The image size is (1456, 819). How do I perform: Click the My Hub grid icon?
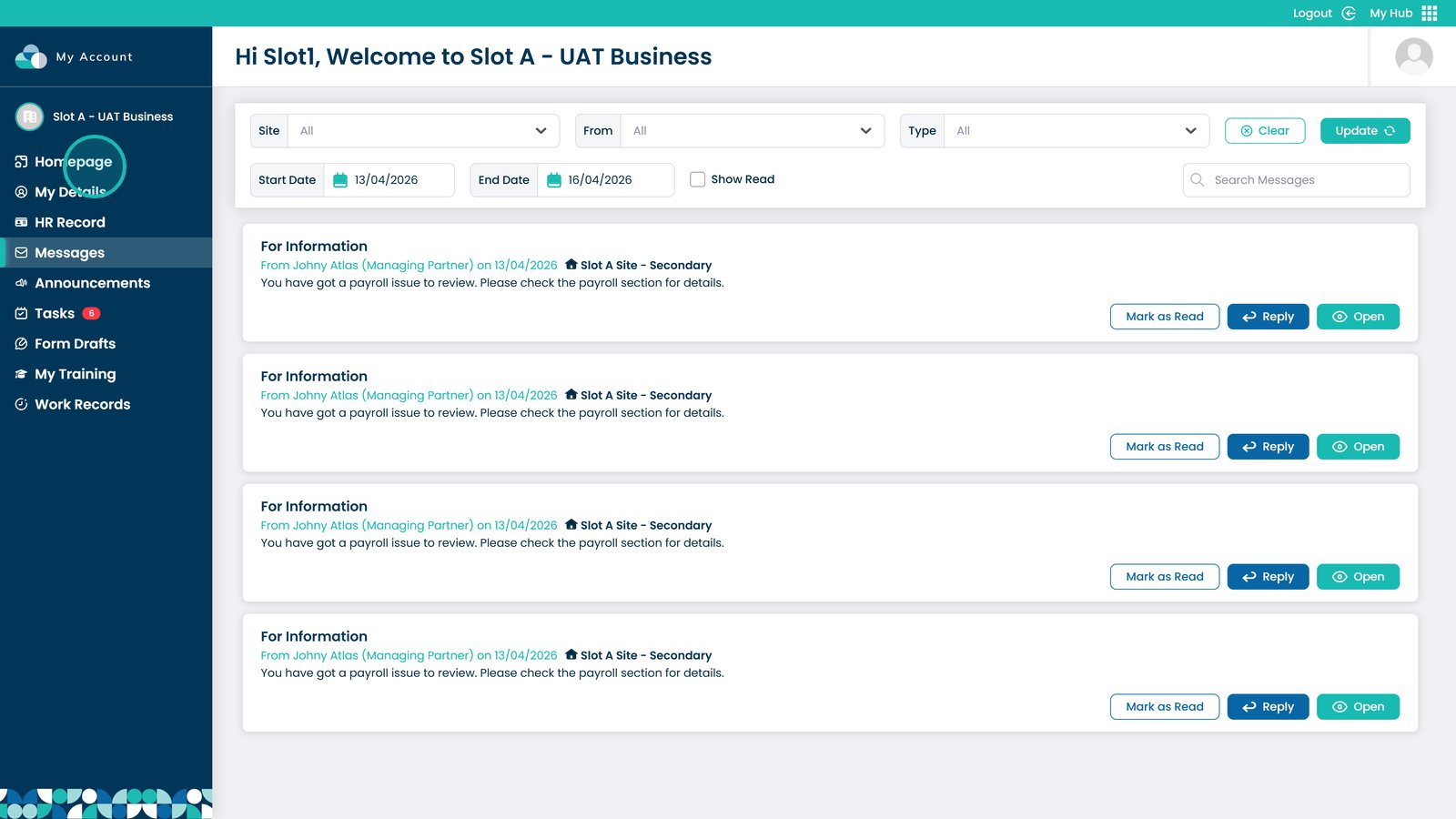pos(1430,14)
